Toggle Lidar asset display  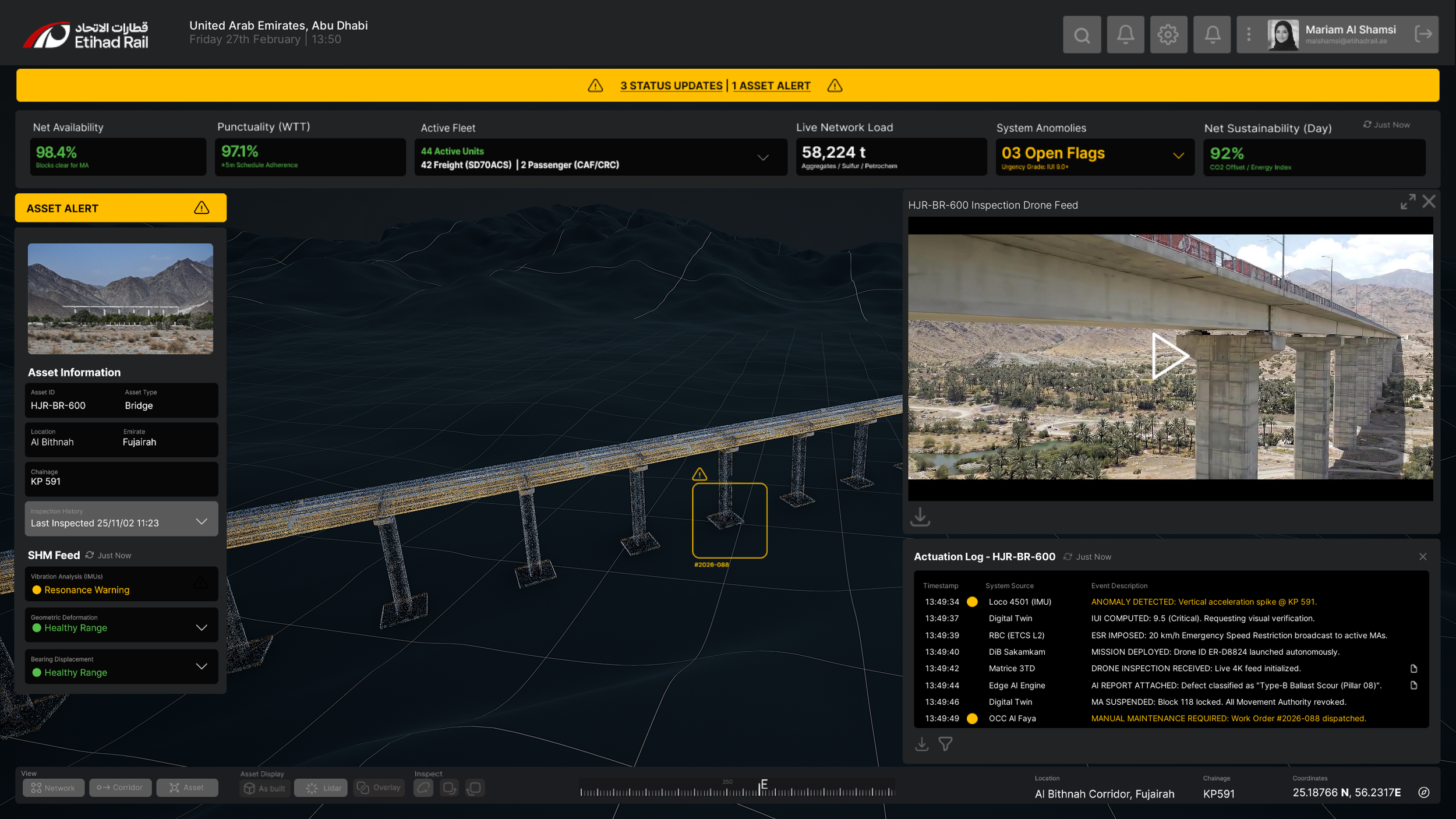pos(321,788)
